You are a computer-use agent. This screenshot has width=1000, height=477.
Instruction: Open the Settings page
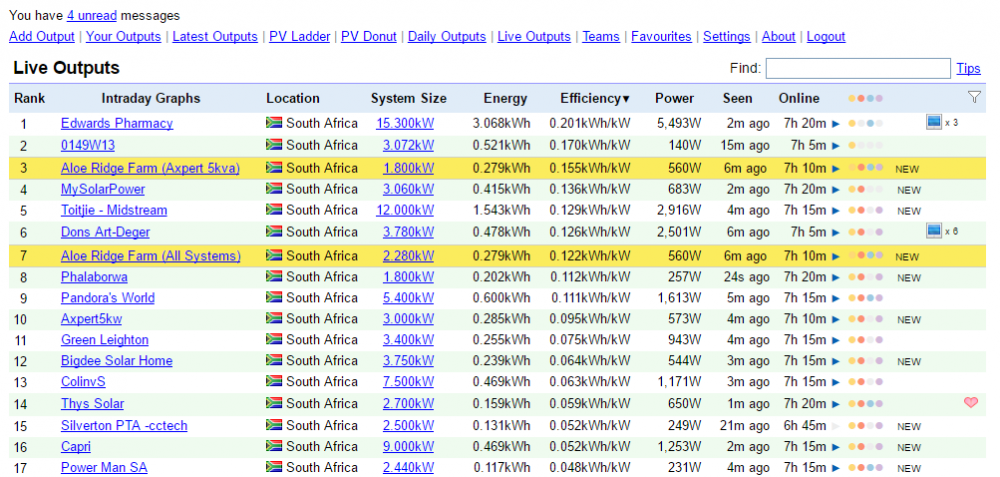pos(726,36)
